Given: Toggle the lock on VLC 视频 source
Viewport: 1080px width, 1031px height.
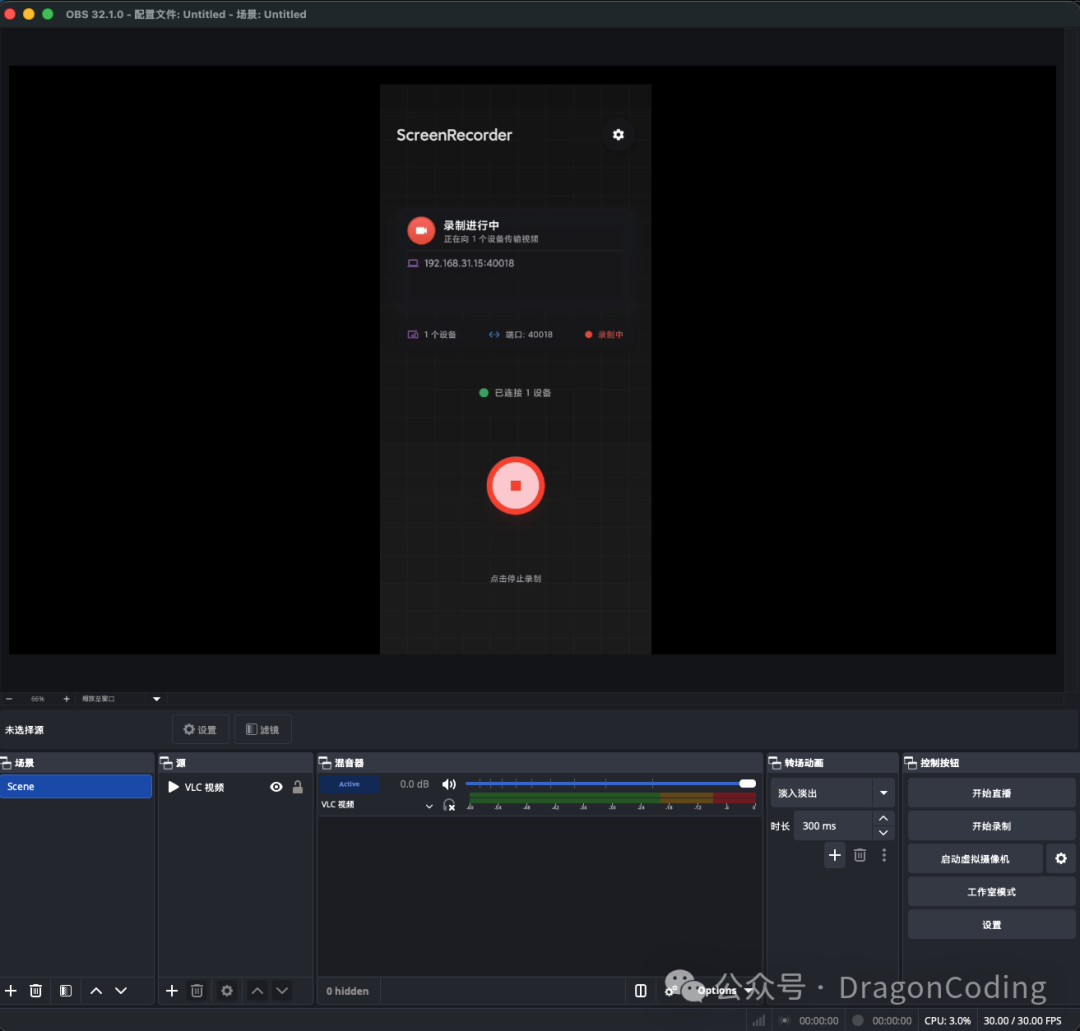Looking at the screenshot, I should point(297,788).
